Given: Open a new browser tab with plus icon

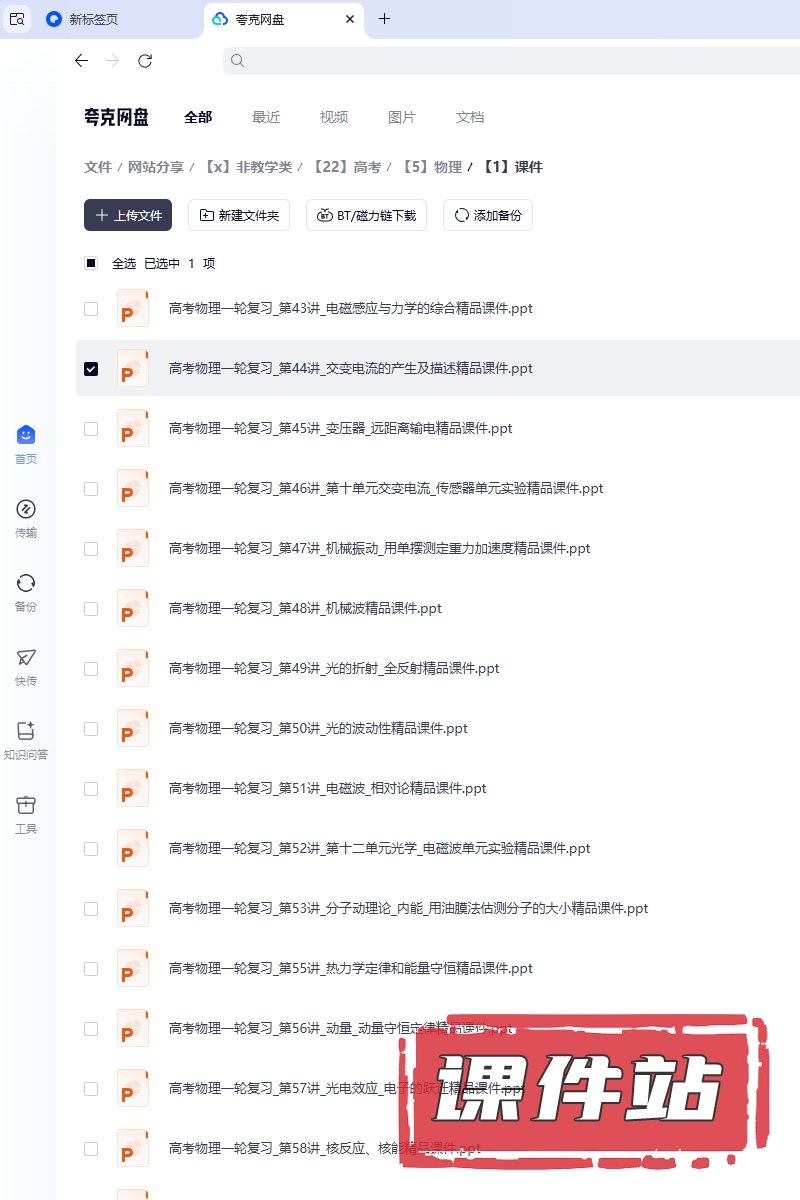Looking at the screenshot, I should [x=384, y=19].
